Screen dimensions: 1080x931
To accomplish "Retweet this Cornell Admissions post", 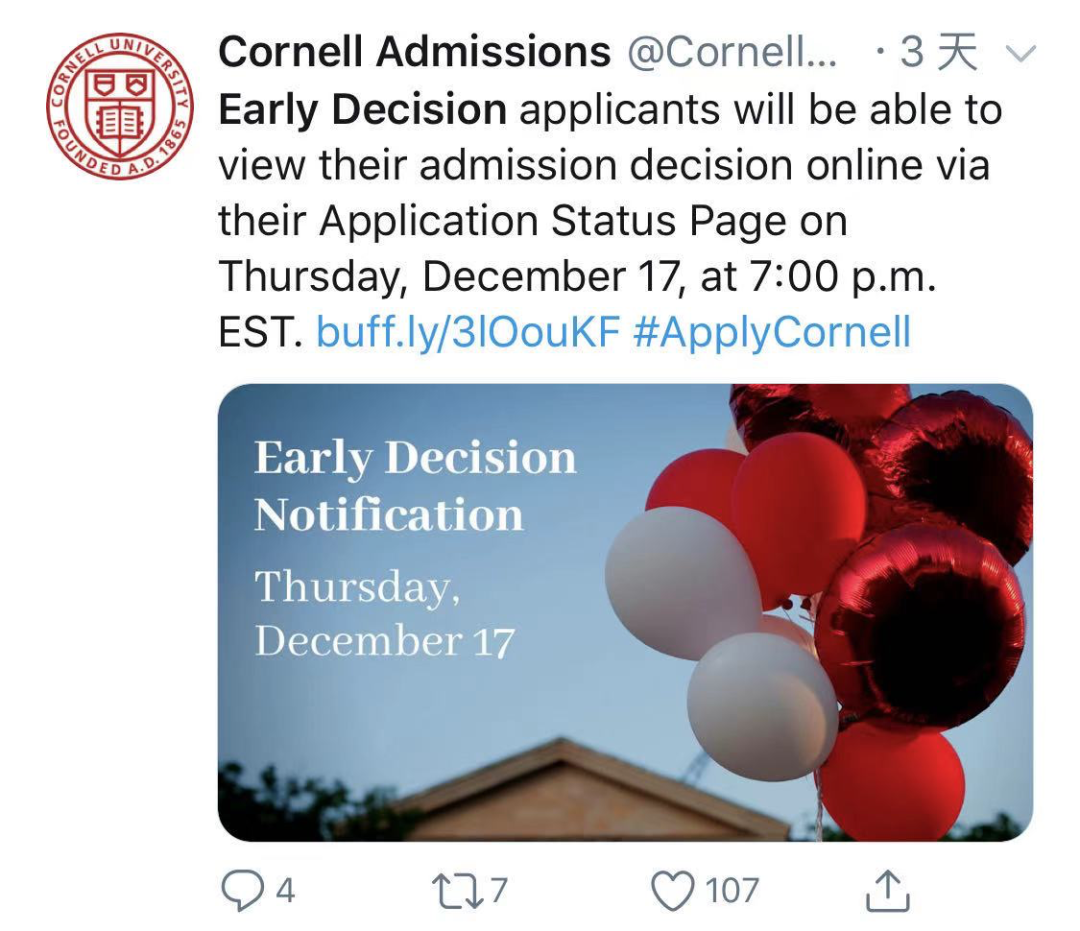I will 458,889.
